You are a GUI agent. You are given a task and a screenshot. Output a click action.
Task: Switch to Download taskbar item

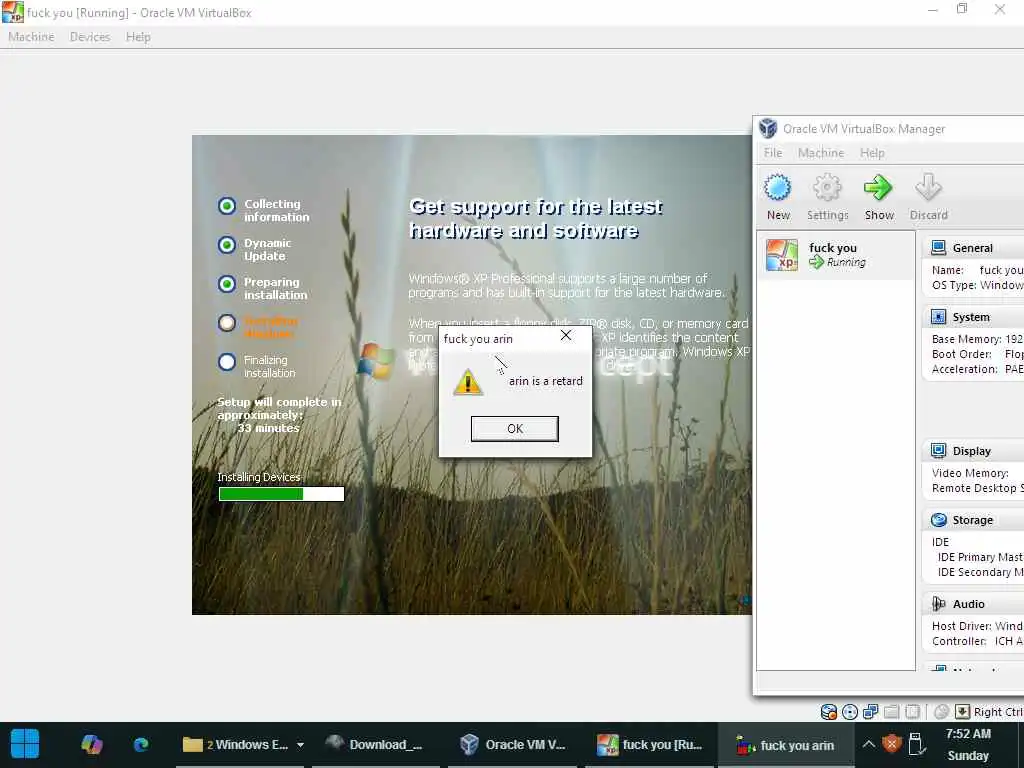click(x=376, y=744)
